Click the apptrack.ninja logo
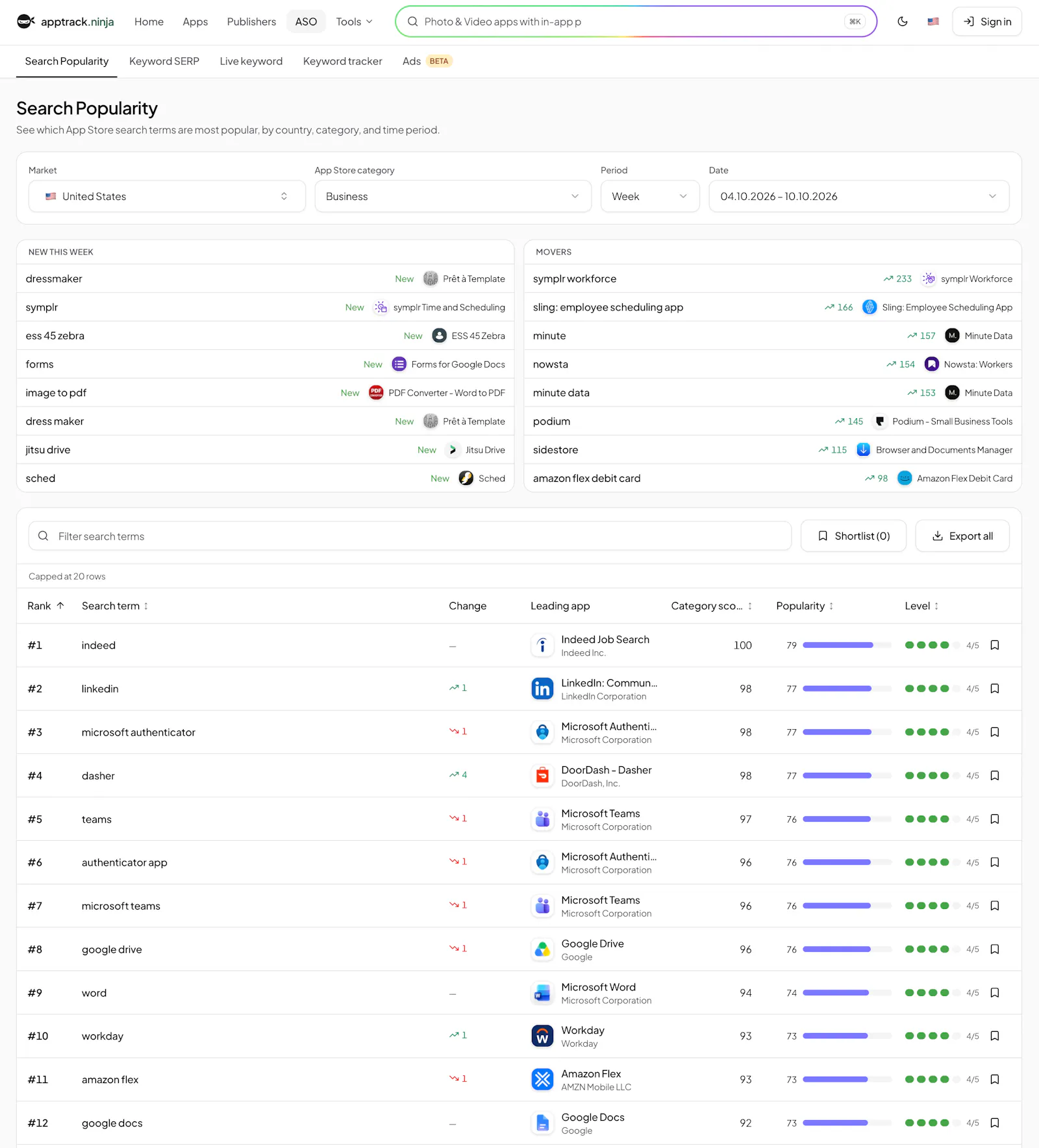This screenshot has width=1039, height=1148. (x=66, y=21)
